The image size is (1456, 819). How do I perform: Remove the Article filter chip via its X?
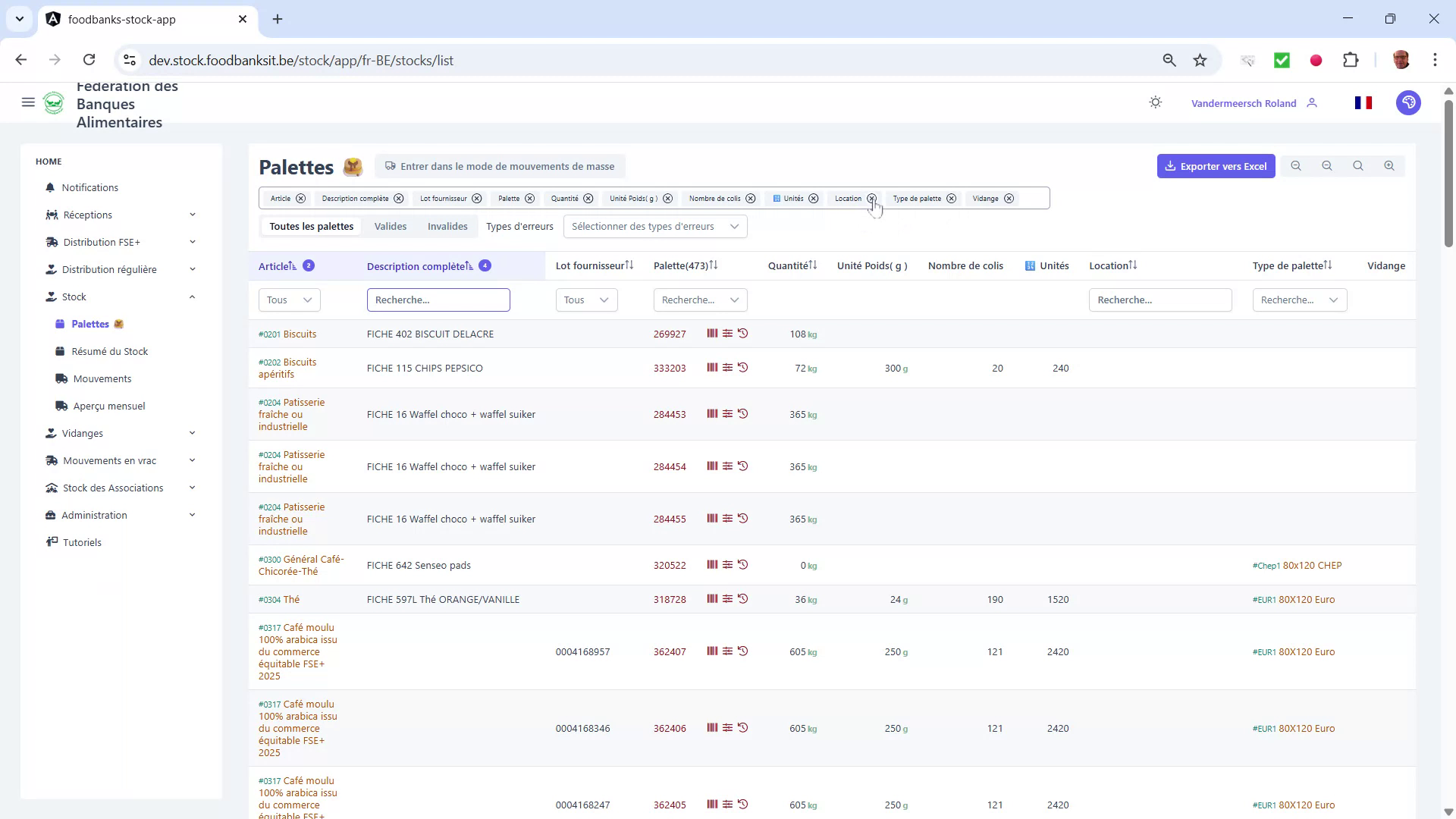(300, 198)
